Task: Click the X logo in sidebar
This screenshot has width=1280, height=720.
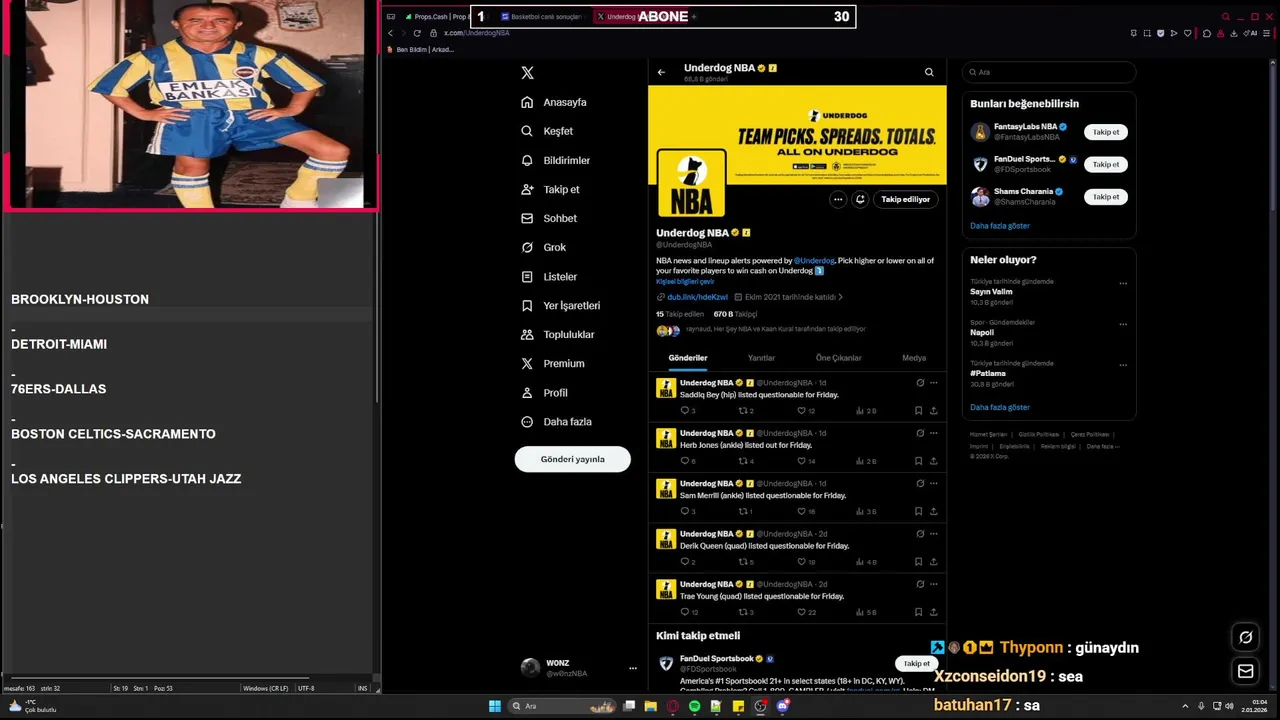Action: click(527, 73)
